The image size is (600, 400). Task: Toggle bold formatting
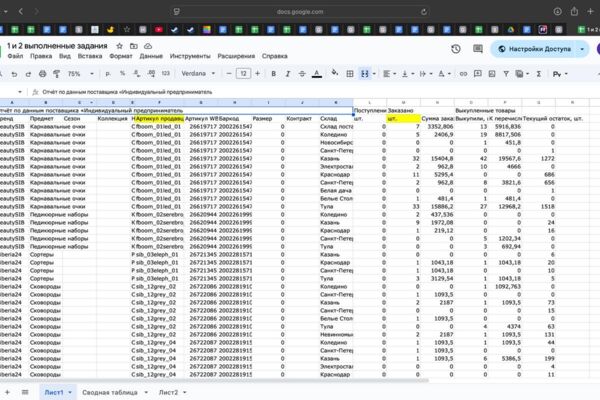click(274, 73)
